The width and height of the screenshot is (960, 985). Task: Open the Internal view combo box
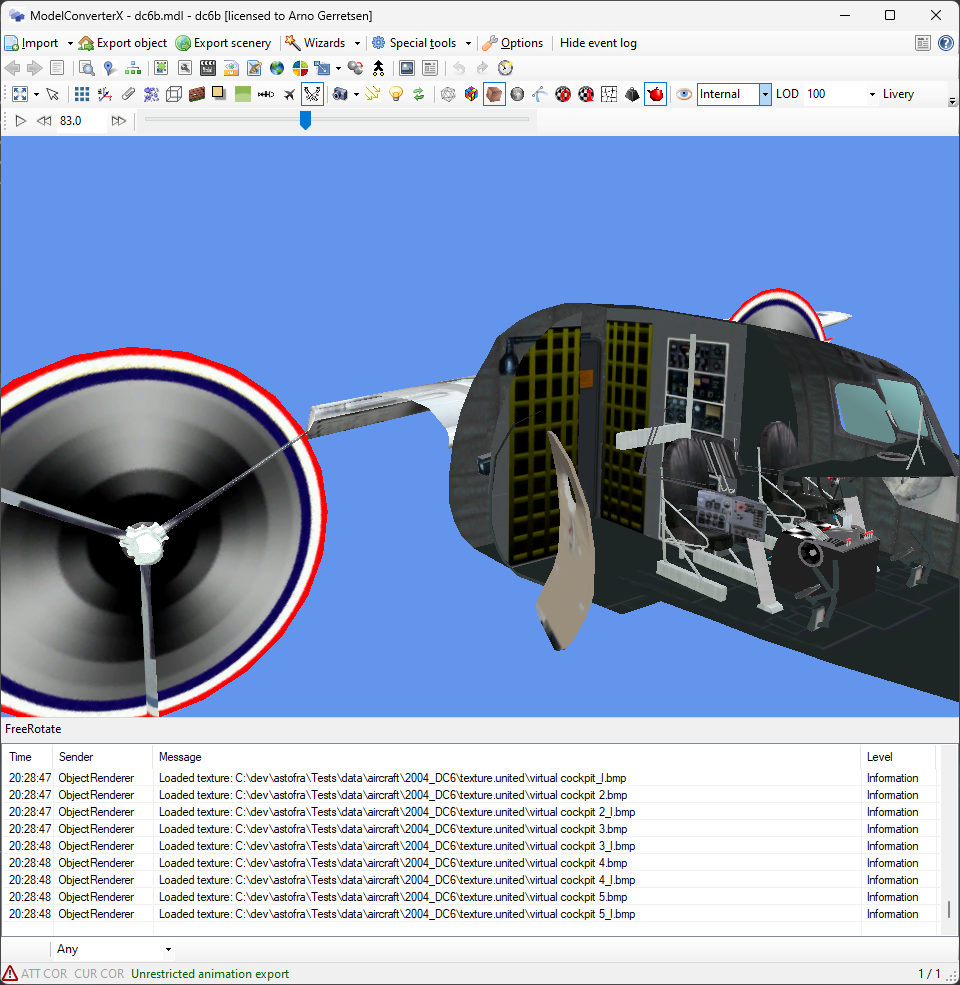point(764,94)
